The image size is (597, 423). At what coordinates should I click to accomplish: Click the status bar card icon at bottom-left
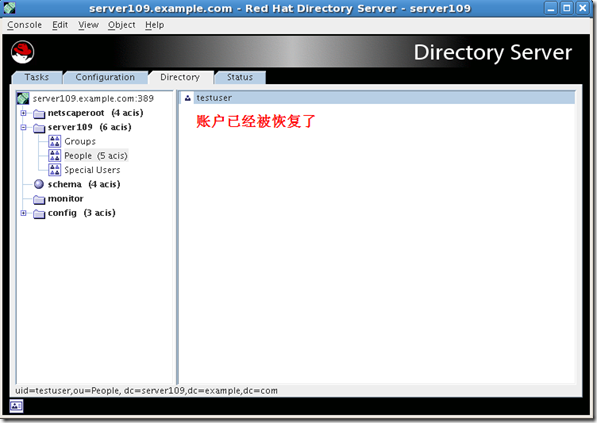16,406
